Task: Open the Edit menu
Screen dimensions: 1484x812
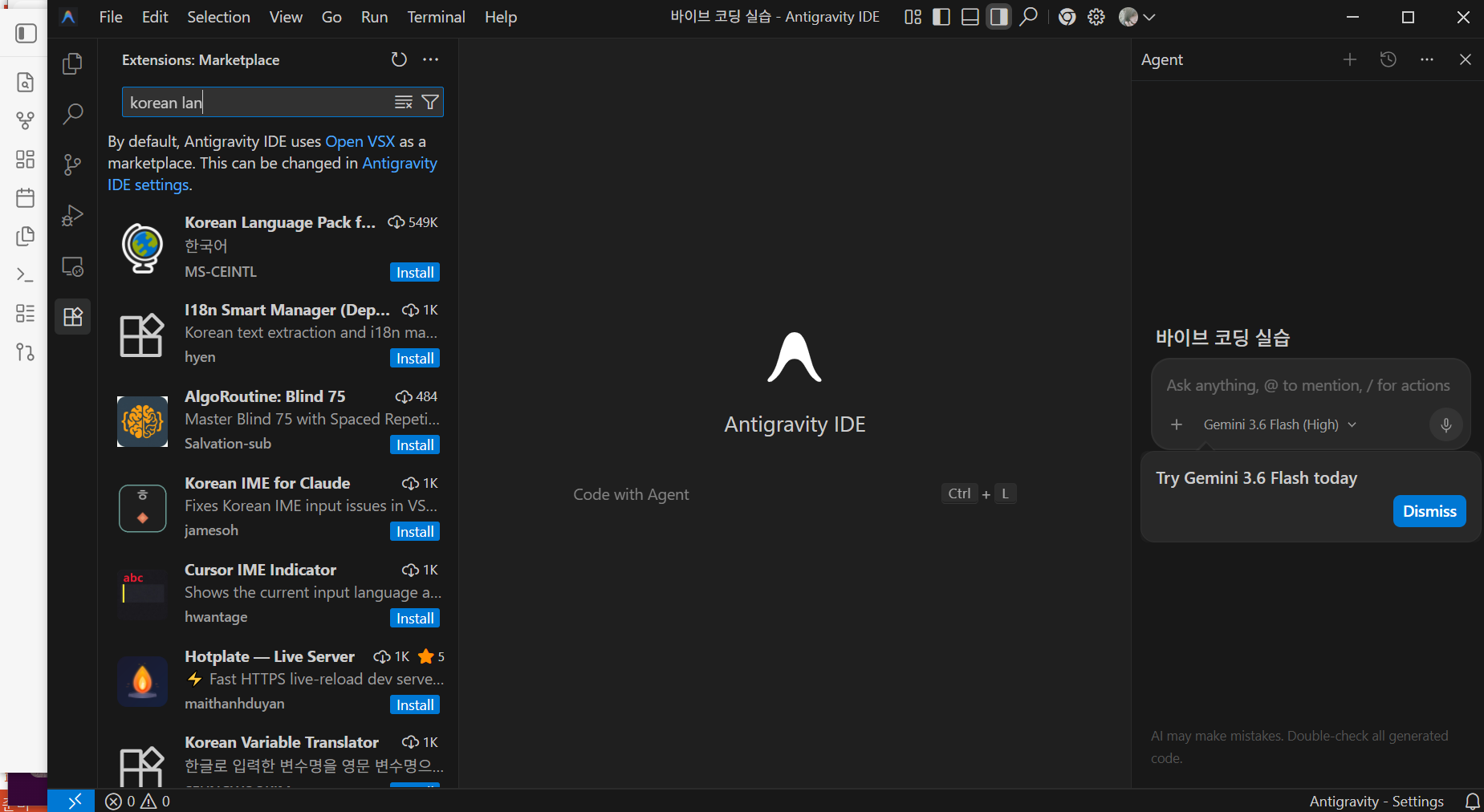Action: click(x=155, y=17)
